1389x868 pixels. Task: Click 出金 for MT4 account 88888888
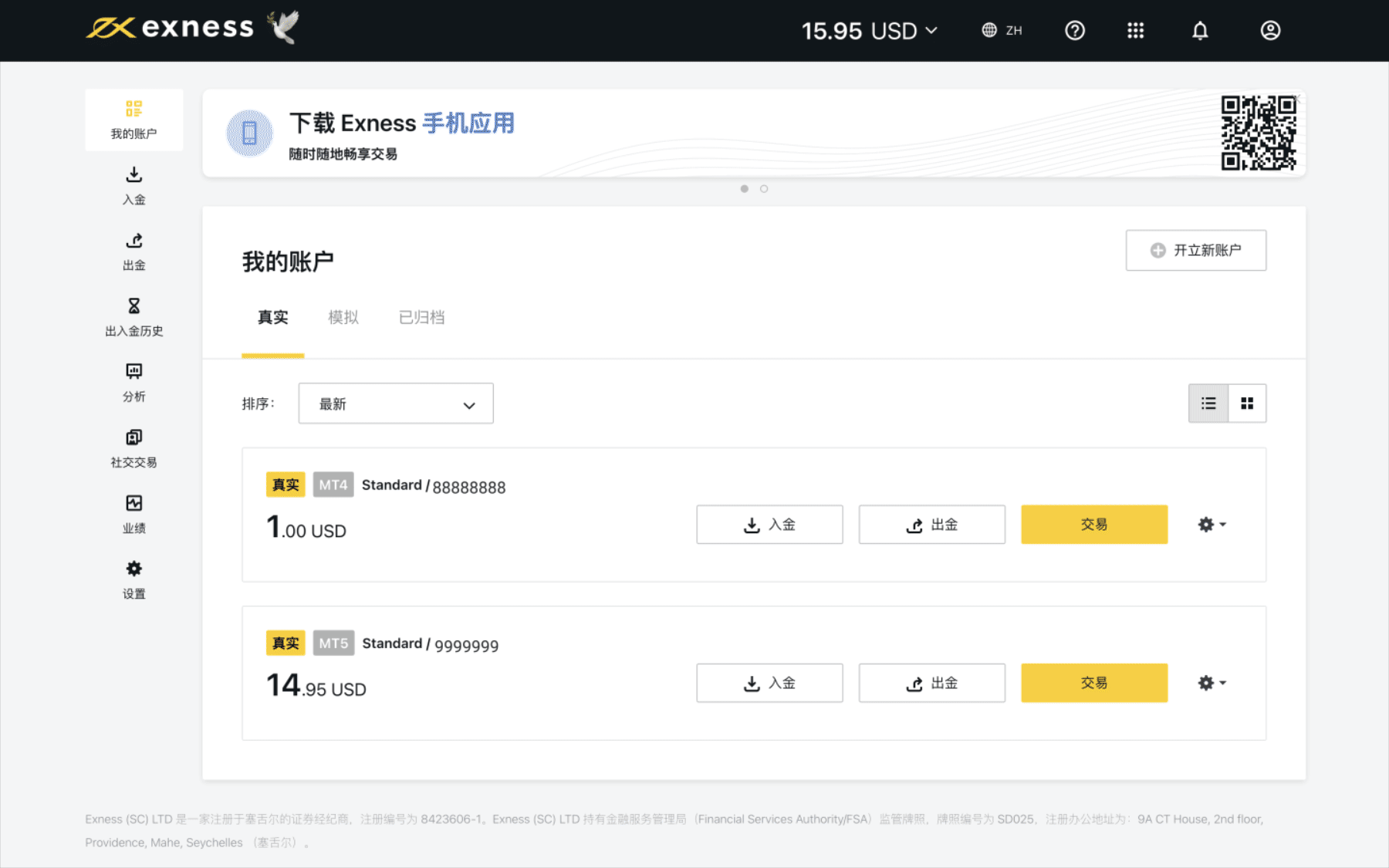point(931,525)
